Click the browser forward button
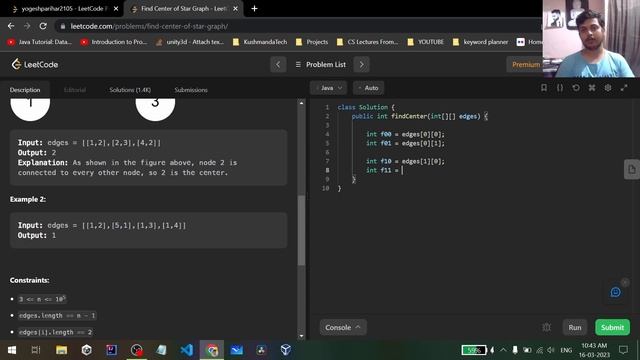Image resolution: width=640 pixels, height=360 pixels. (27, 26)
